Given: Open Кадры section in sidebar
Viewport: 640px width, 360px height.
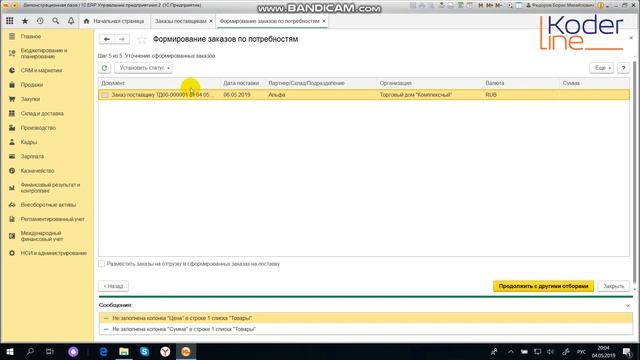Looking at the screenshot, I should 29,142.
